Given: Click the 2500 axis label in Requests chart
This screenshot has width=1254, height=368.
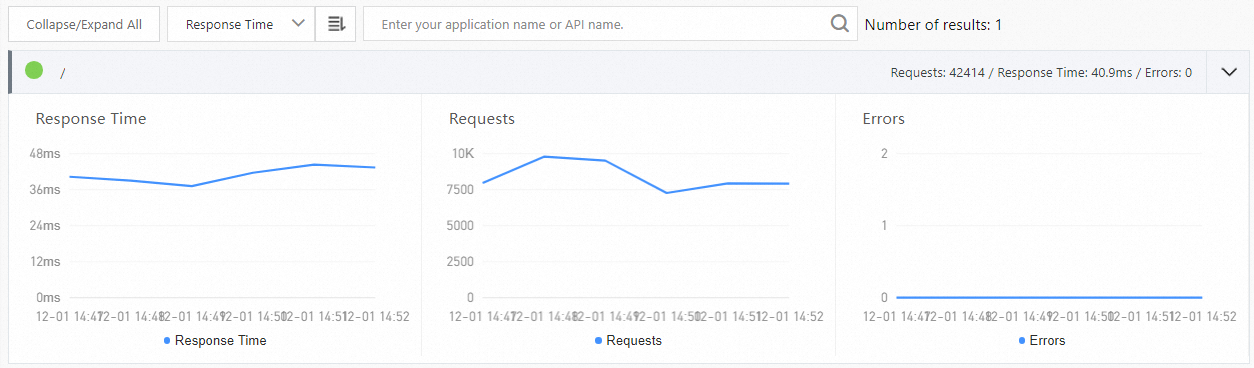Looking at the screenshot, I should point(460,261).
